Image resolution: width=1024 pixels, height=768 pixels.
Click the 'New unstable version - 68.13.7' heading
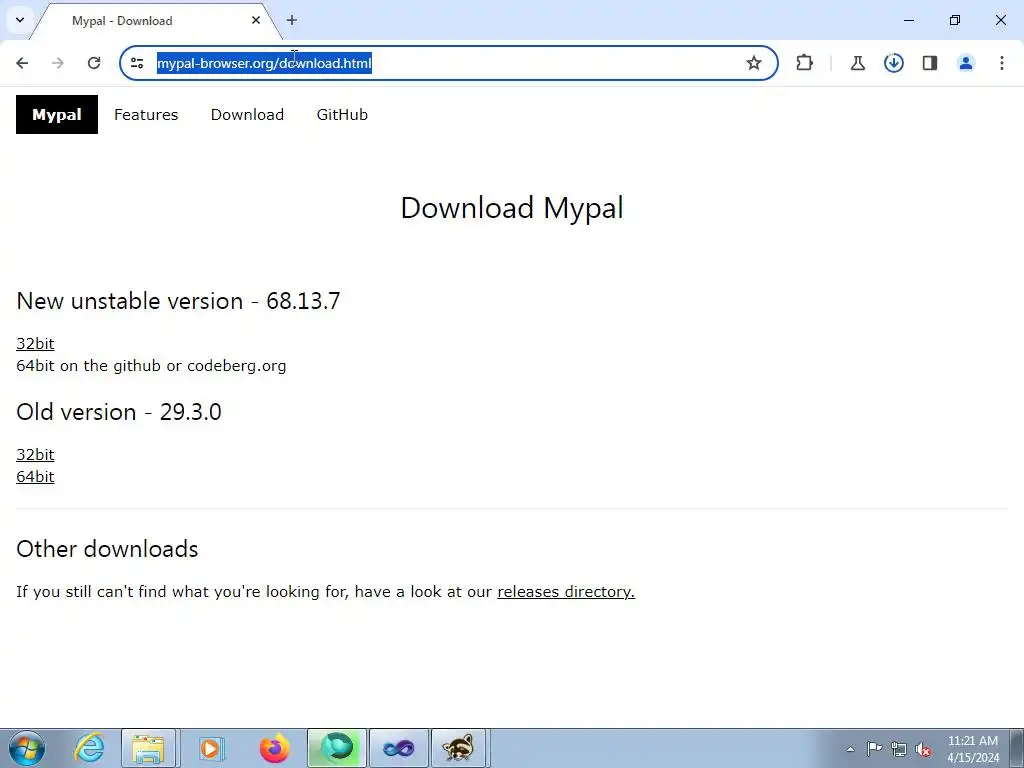(x=178, y=300)
